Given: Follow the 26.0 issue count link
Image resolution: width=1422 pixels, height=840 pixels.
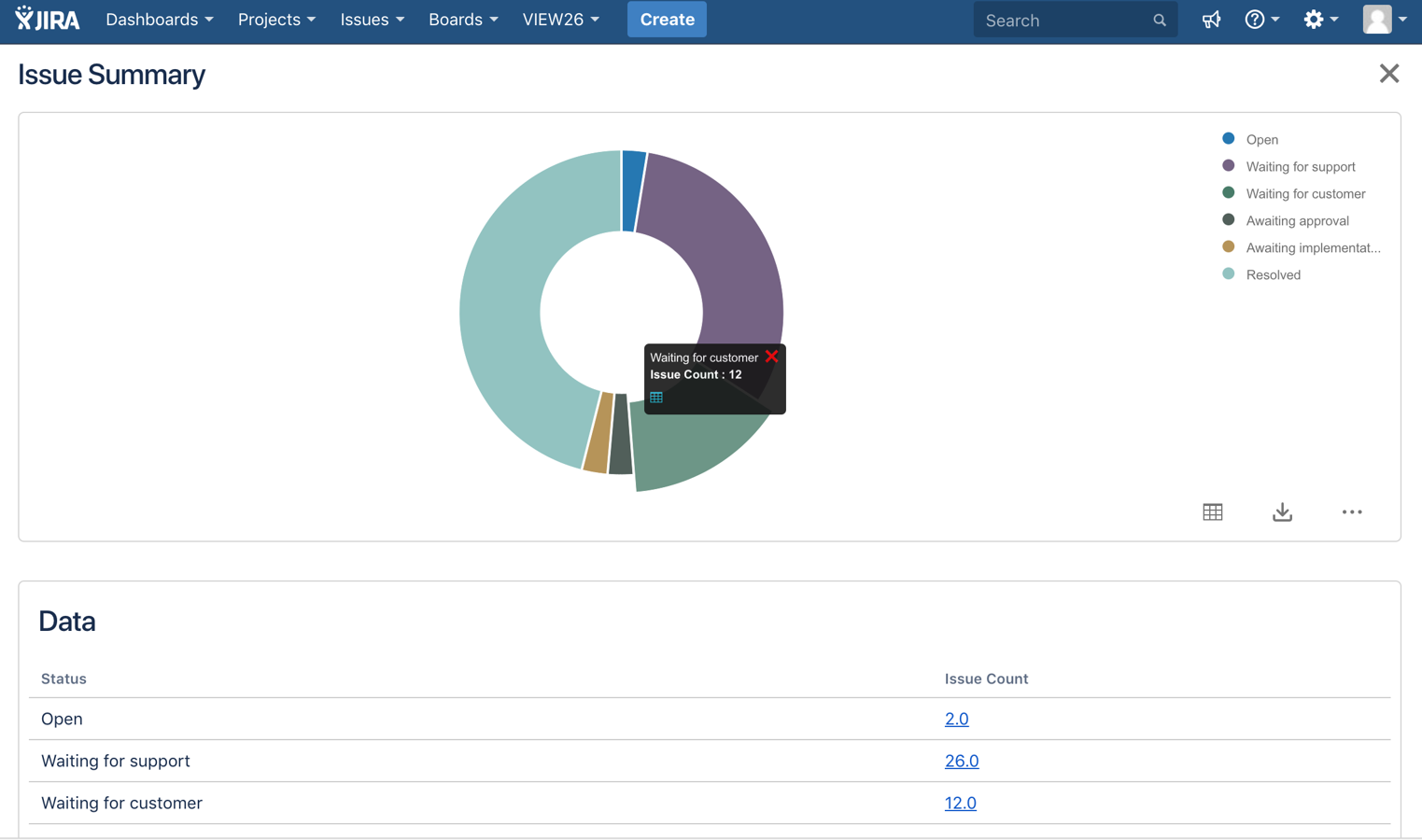Looking at the screenshot, I should click(x=962, y=761).
